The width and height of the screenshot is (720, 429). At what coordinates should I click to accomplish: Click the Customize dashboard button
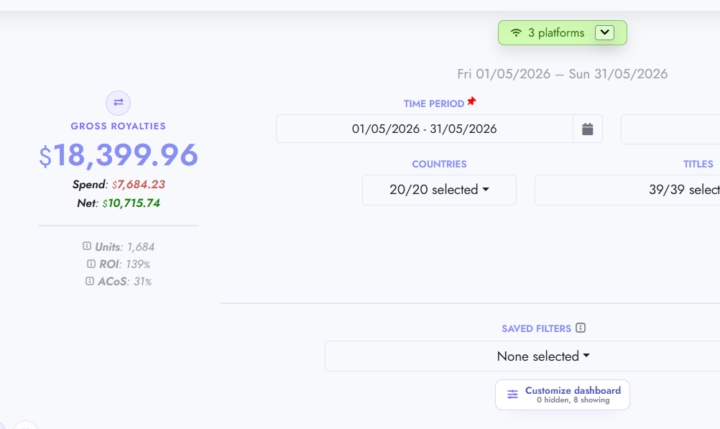(562, 395)
